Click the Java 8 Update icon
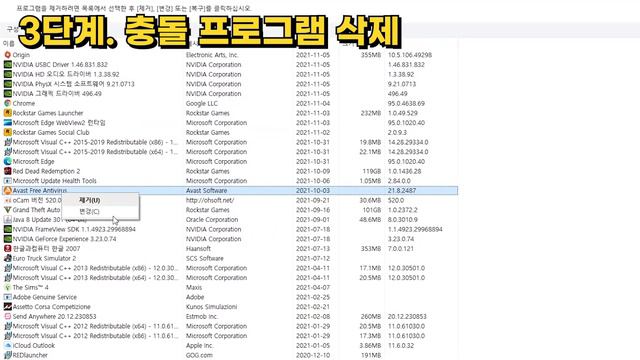The height and width of the screenshot is (360, 640). (7, 220)
